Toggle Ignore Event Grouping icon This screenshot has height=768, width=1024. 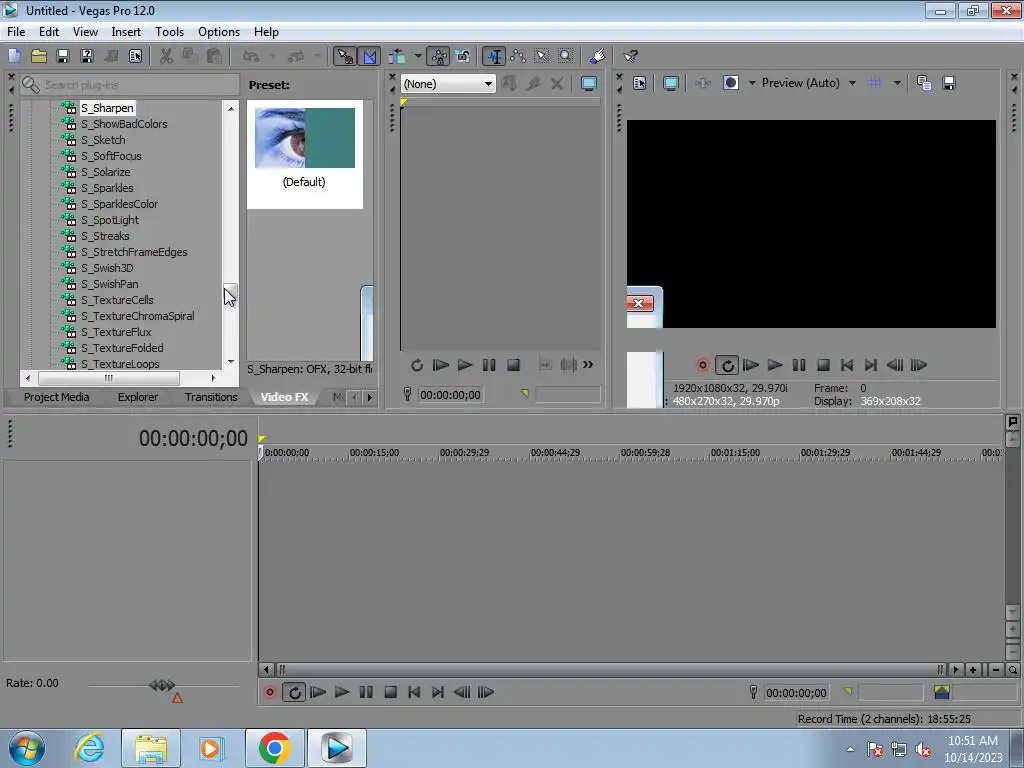pyautogui.click(x=462, y=56)
